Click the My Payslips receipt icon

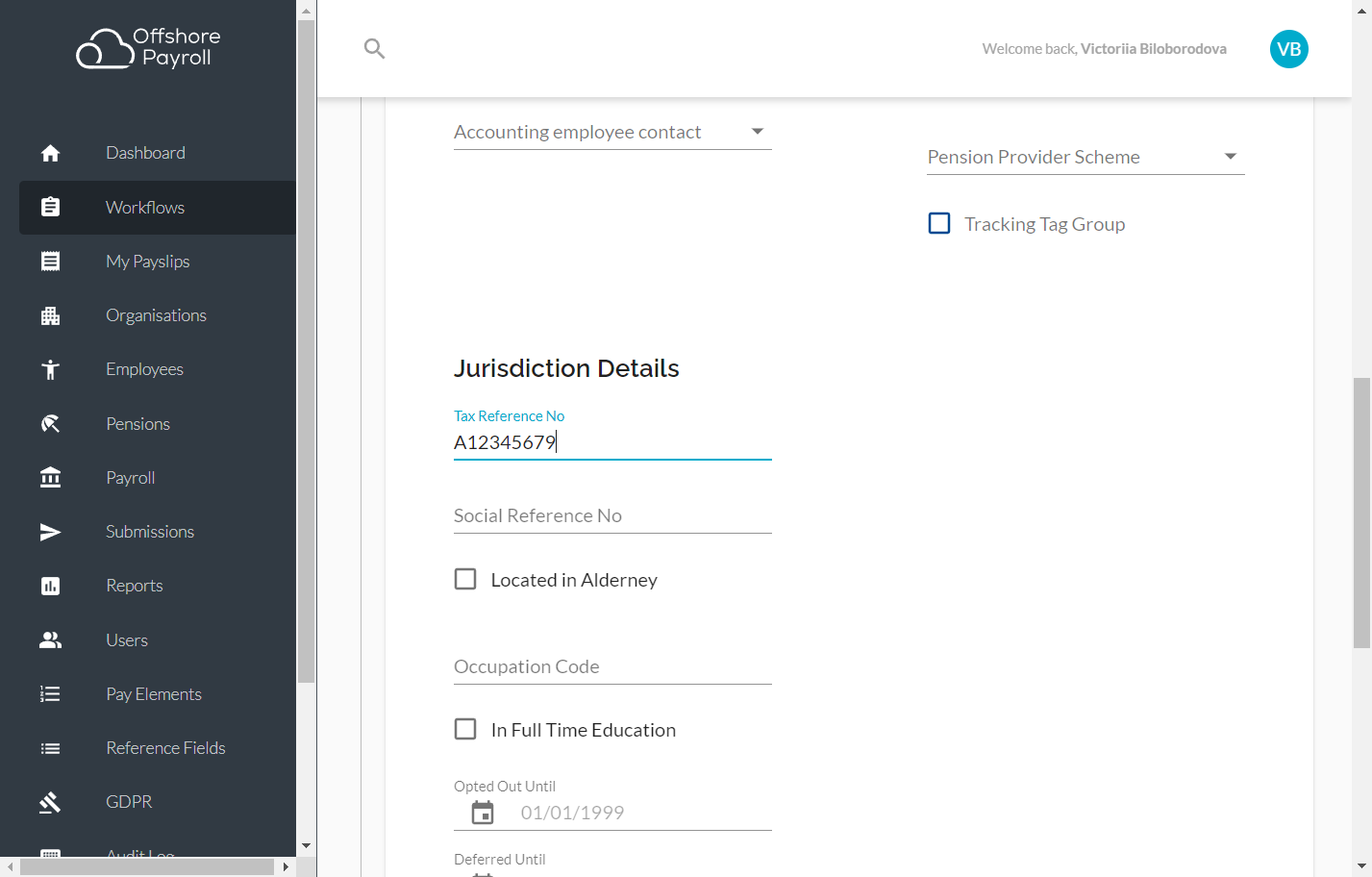point(50,261)
